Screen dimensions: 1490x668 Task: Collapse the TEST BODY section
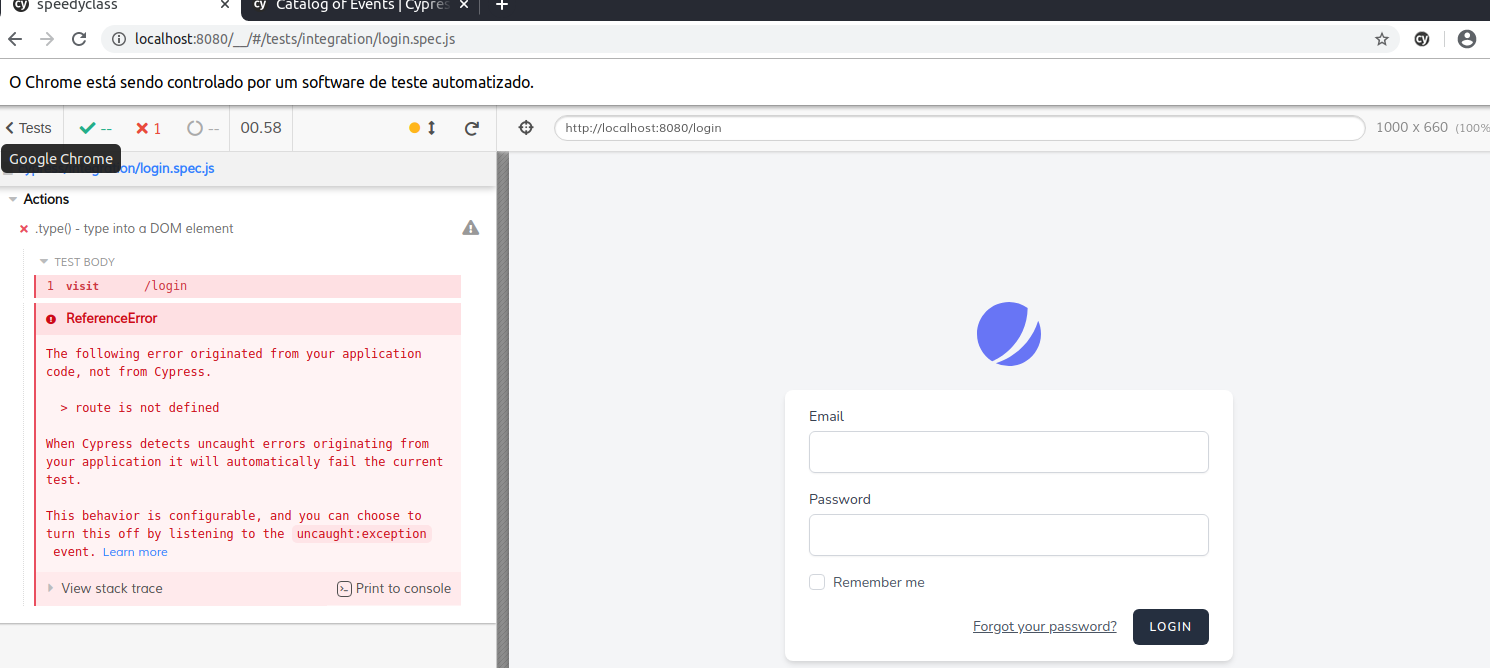point(77,262)
